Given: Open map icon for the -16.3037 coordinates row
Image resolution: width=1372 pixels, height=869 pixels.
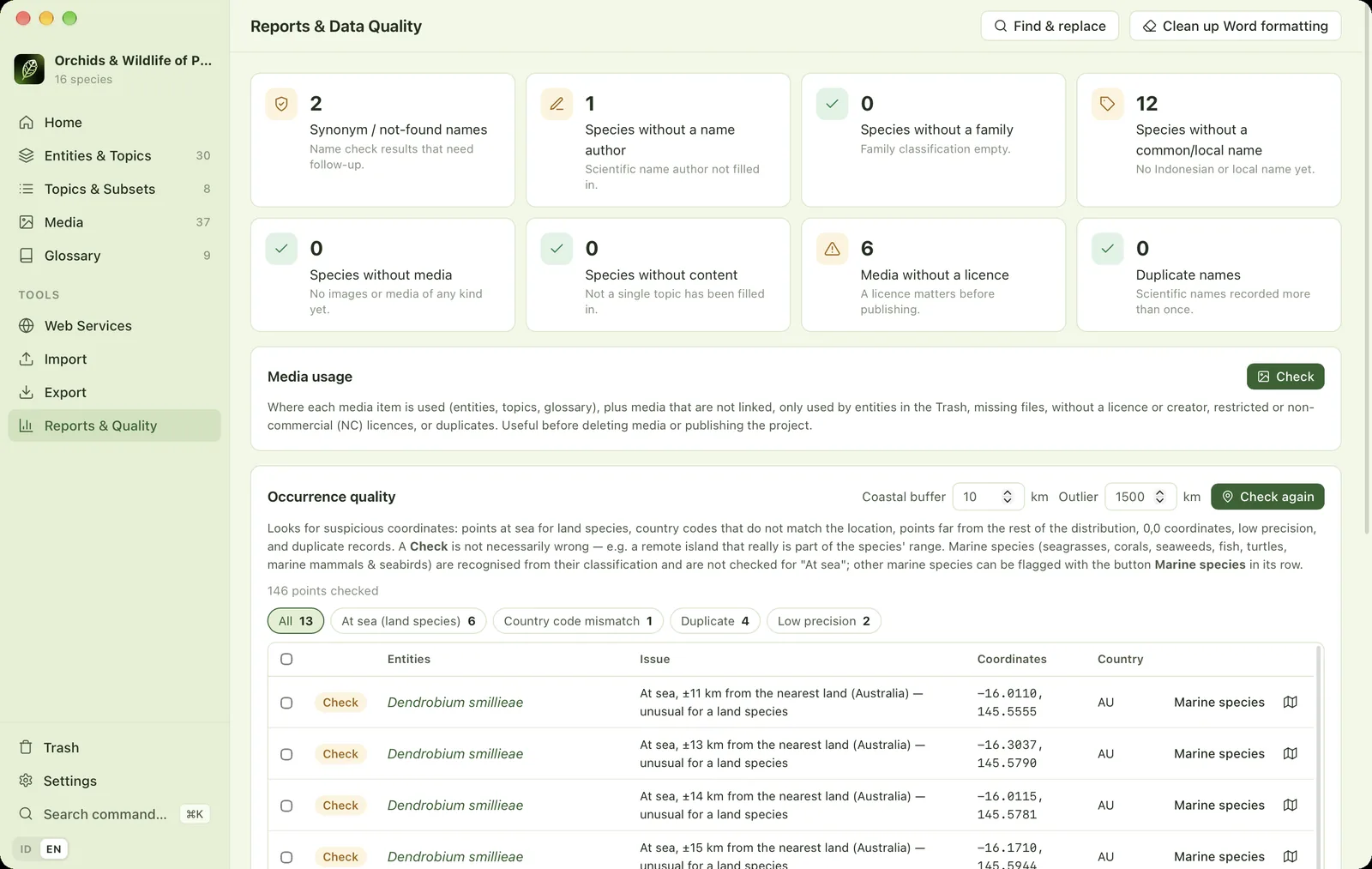Looking at the screenshot, I should 1290,753.
